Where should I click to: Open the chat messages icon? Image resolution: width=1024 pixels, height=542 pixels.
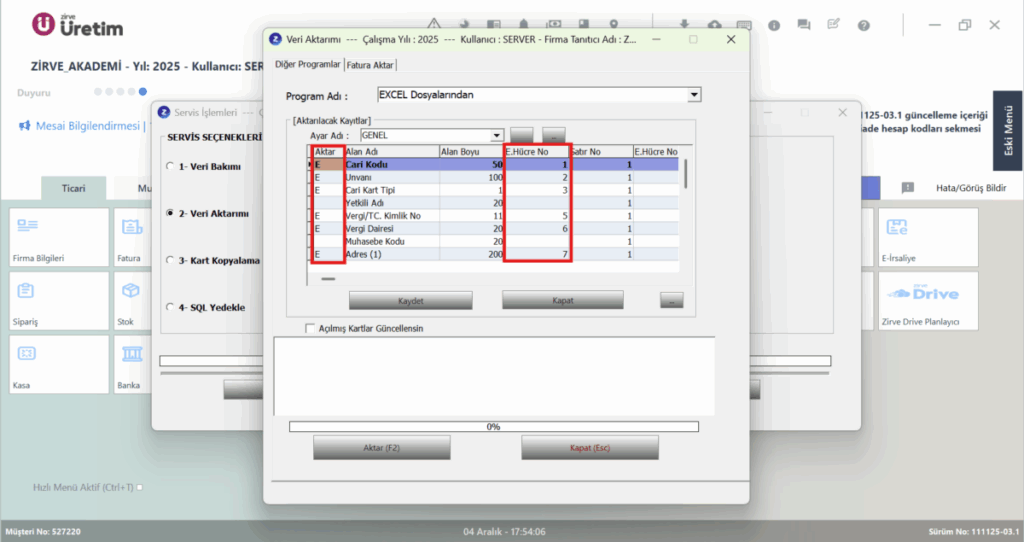click(x=803, y=25)
